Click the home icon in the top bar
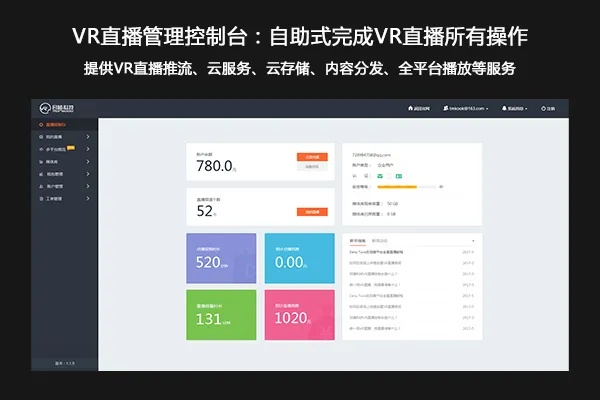This screenshot has height=400, width=600. [410, 108]
